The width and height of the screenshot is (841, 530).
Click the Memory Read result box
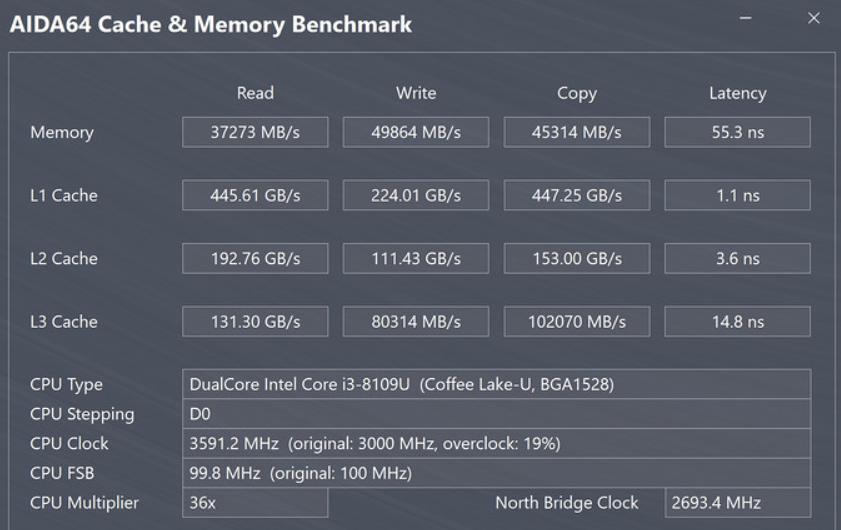[255, 132]
